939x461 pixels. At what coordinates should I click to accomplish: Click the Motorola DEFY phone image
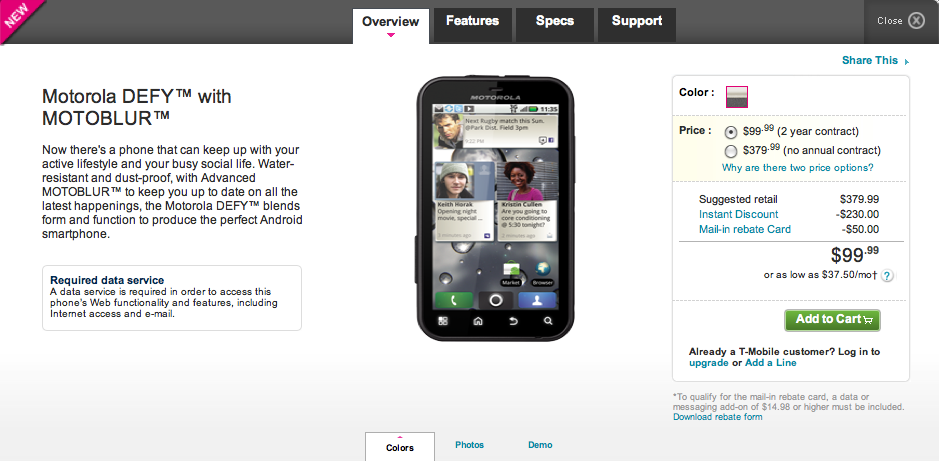(x=495, y=208)
